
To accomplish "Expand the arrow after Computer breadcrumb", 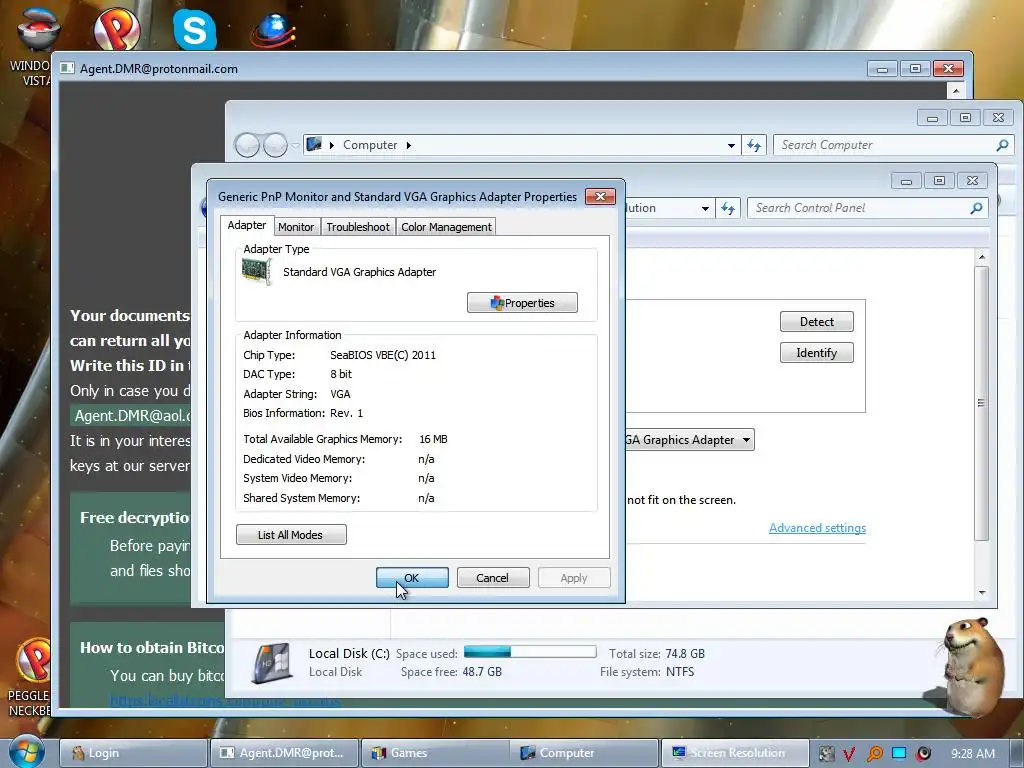I will coord(409,145).
